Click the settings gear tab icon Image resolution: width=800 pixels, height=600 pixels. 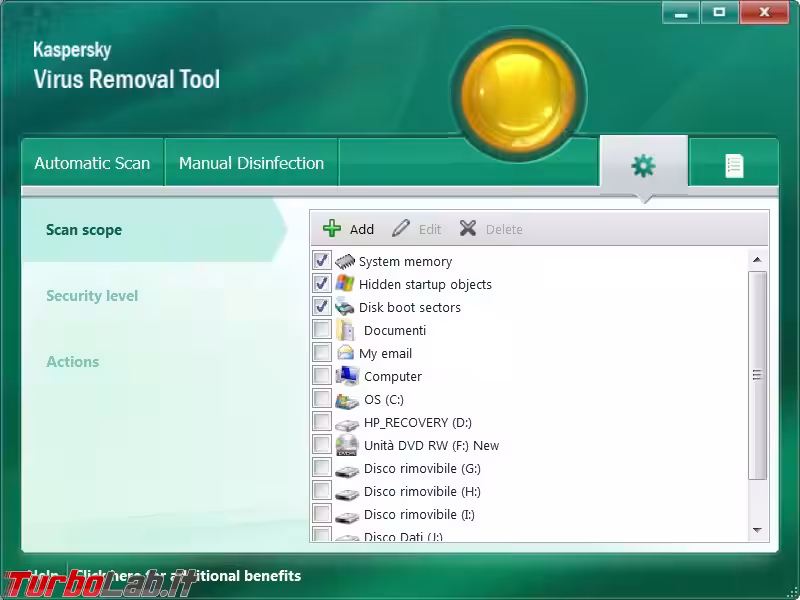tap(643, 165)
